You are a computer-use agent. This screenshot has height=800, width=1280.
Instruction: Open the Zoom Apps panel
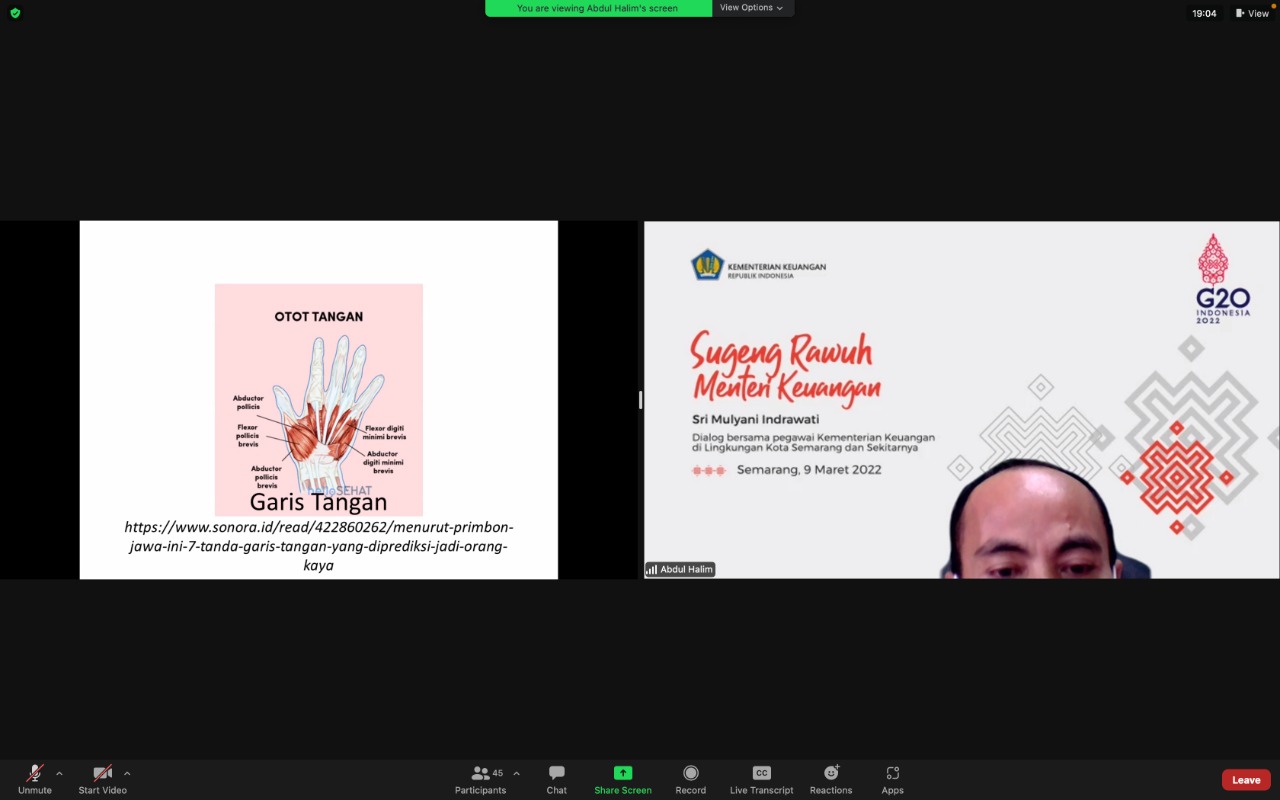tap(892, 779)
